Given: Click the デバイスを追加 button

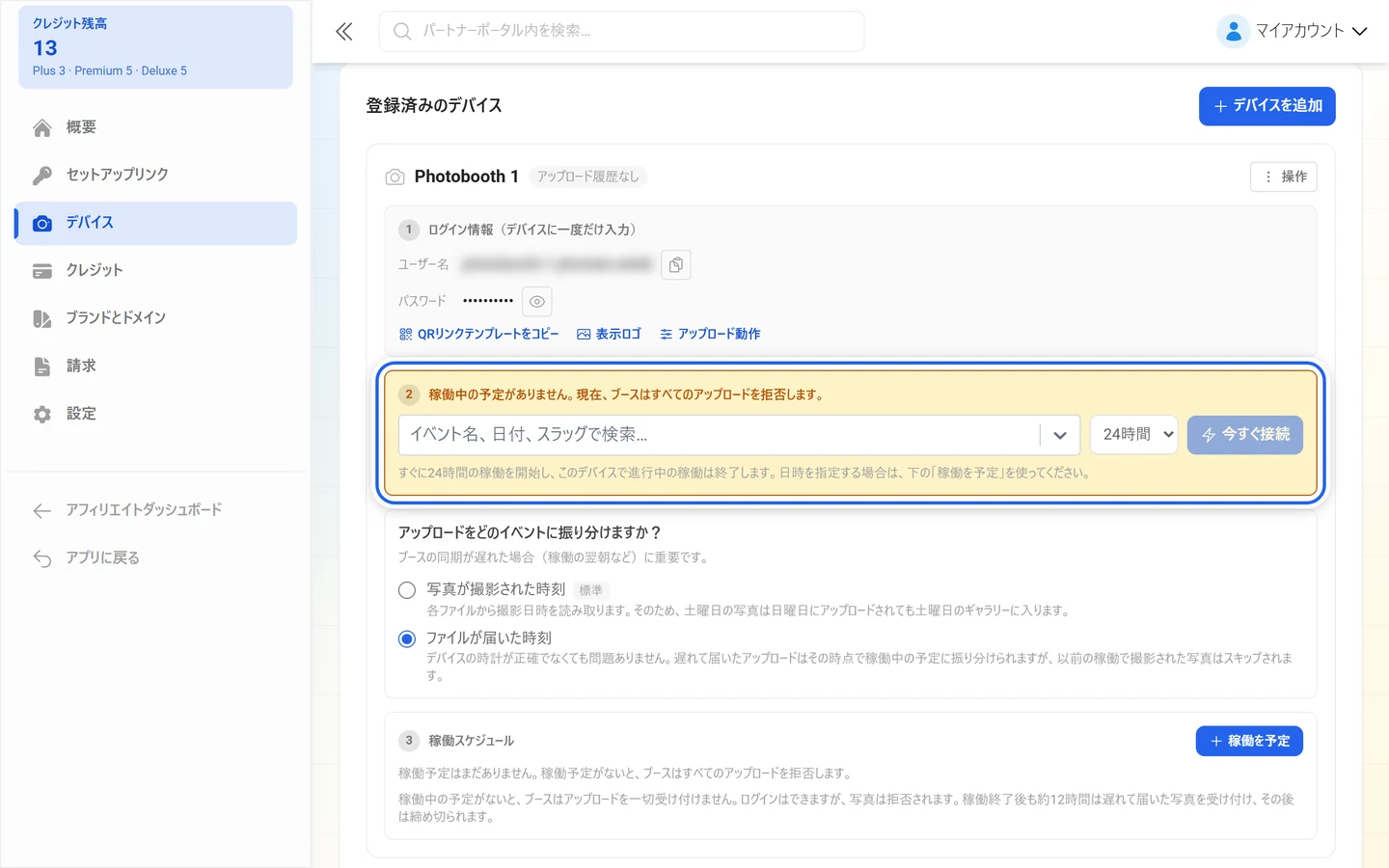Looking at the screenshot, I should coord(1267,106).
